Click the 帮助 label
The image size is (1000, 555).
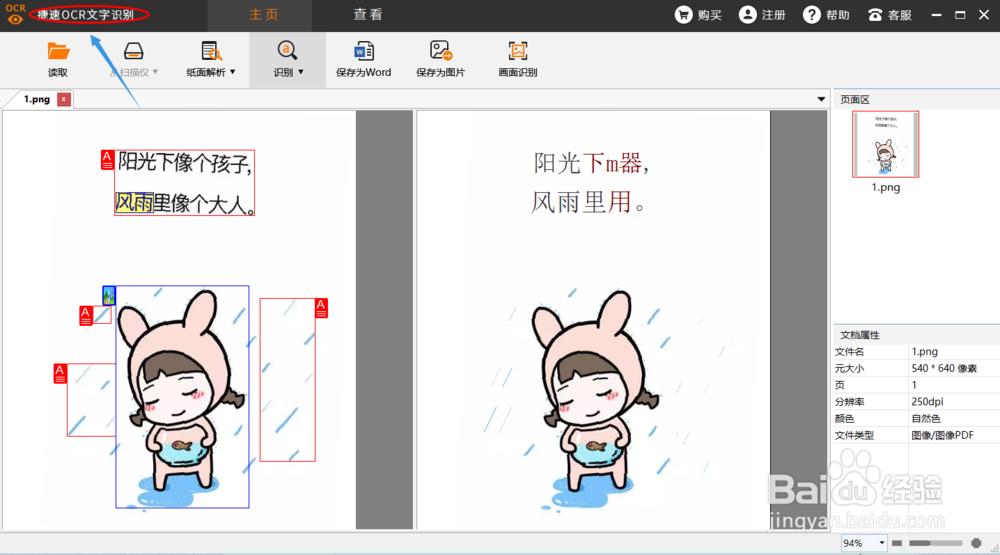click(838, 15)
